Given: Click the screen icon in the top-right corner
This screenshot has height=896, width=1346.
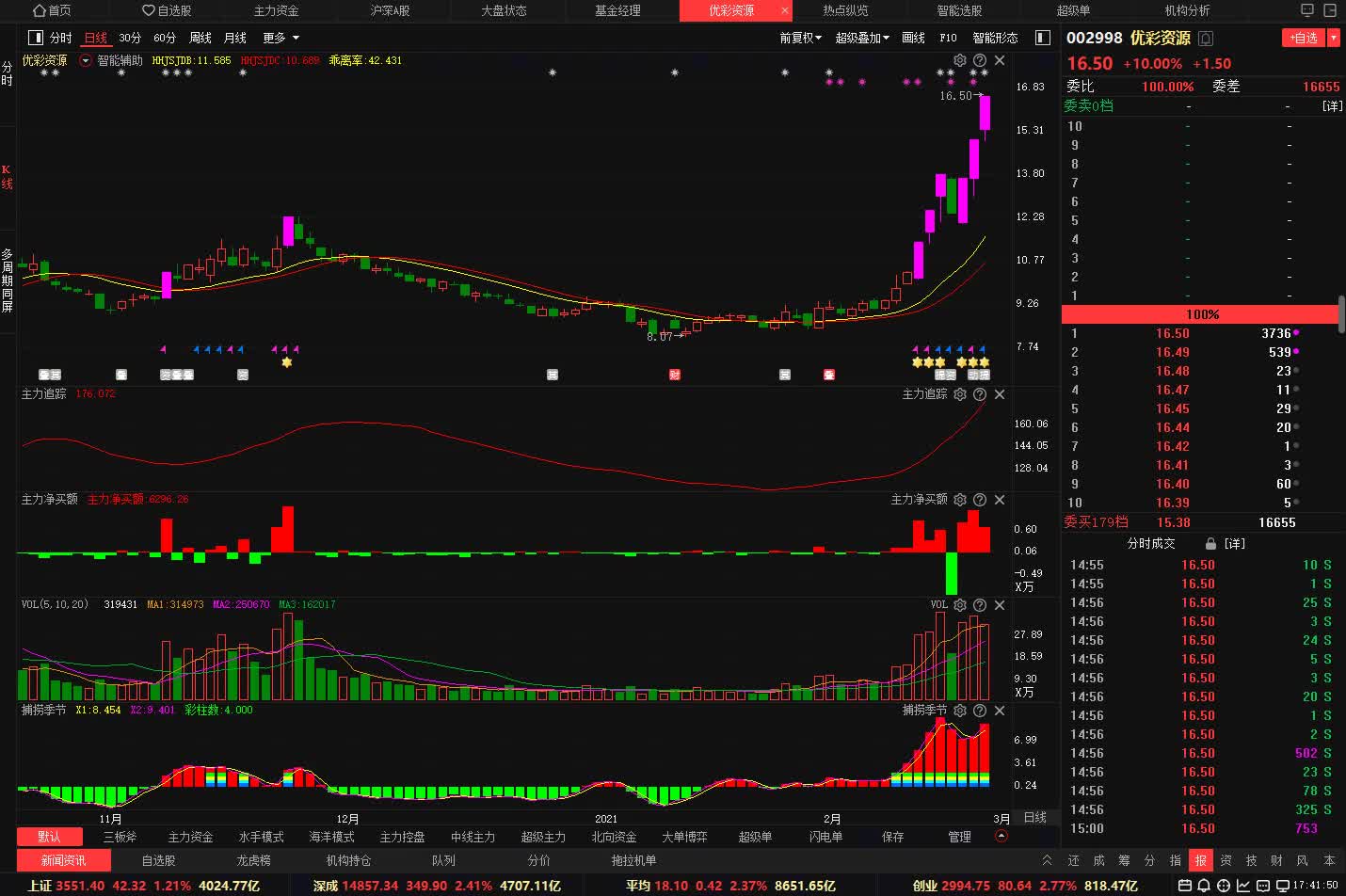Looking at the screenshot, I should click(1306, 10).
